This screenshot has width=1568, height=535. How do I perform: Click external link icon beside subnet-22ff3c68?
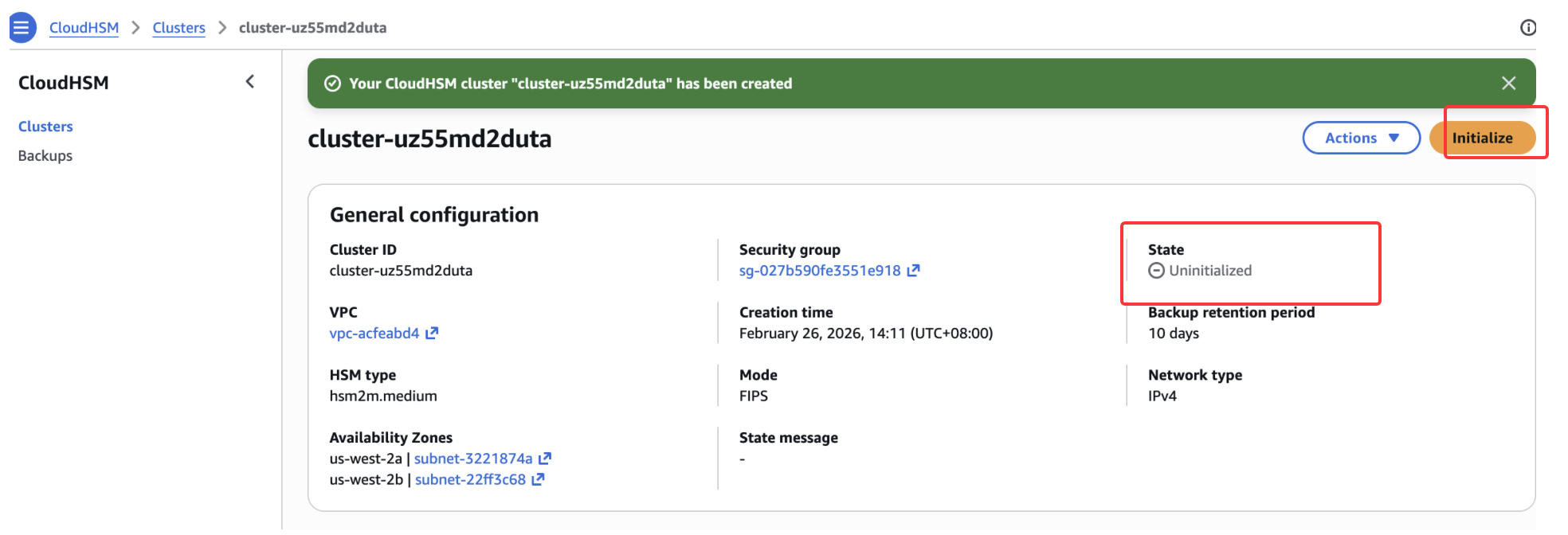(538, 479)
